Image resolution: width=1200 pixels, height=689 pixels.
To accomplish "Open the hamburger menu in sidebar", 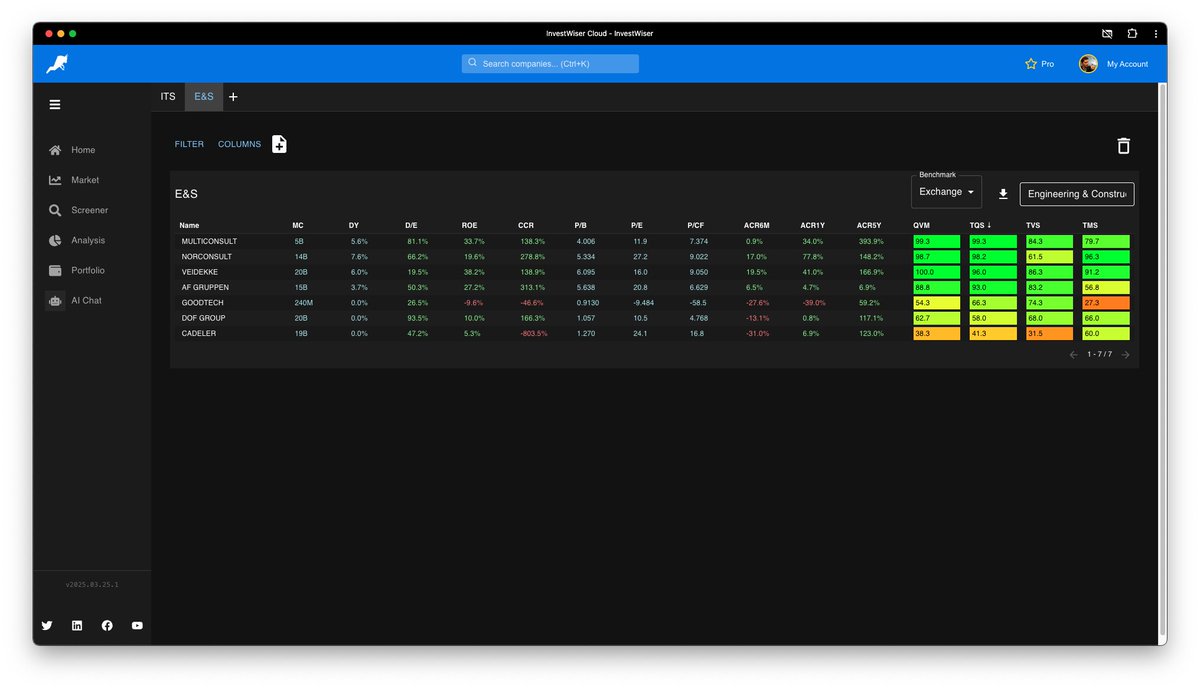I will 55,104.
